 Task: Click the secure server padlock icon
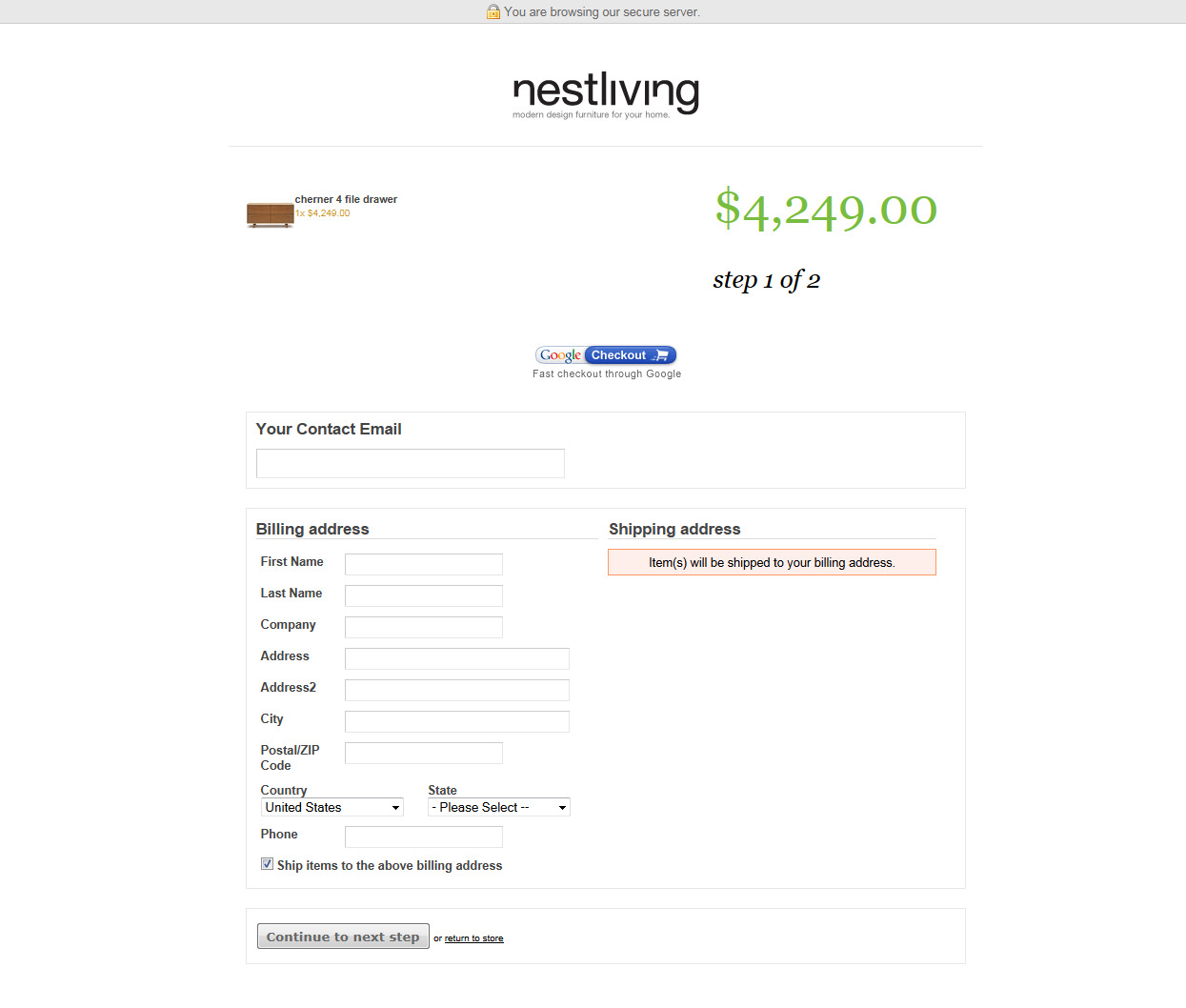(x=493, y=11)
